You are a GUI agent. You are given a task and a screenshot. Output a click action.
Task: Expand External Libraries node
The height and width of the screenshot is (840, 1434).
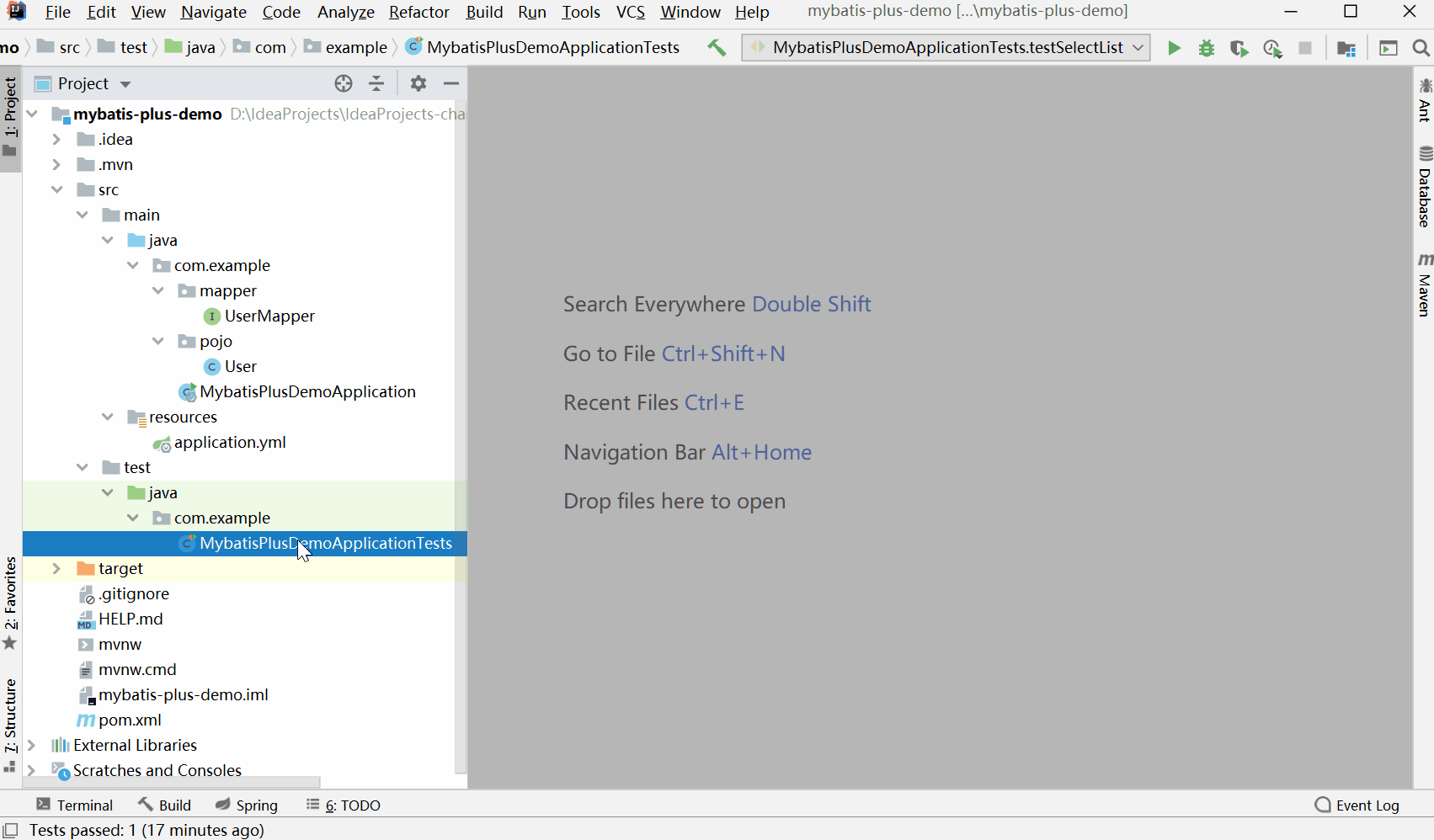click(32, 746)
